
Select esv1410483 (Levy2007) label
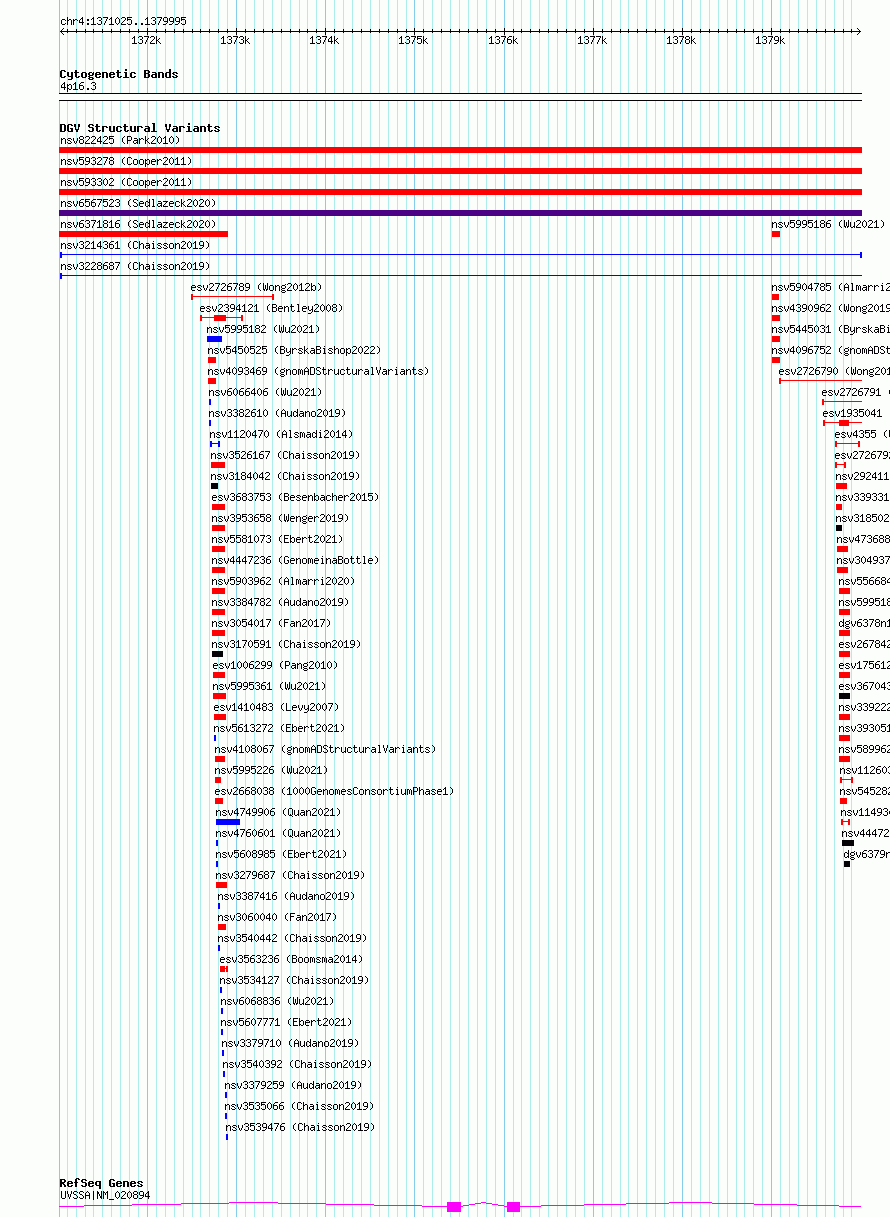pos(276,707)
